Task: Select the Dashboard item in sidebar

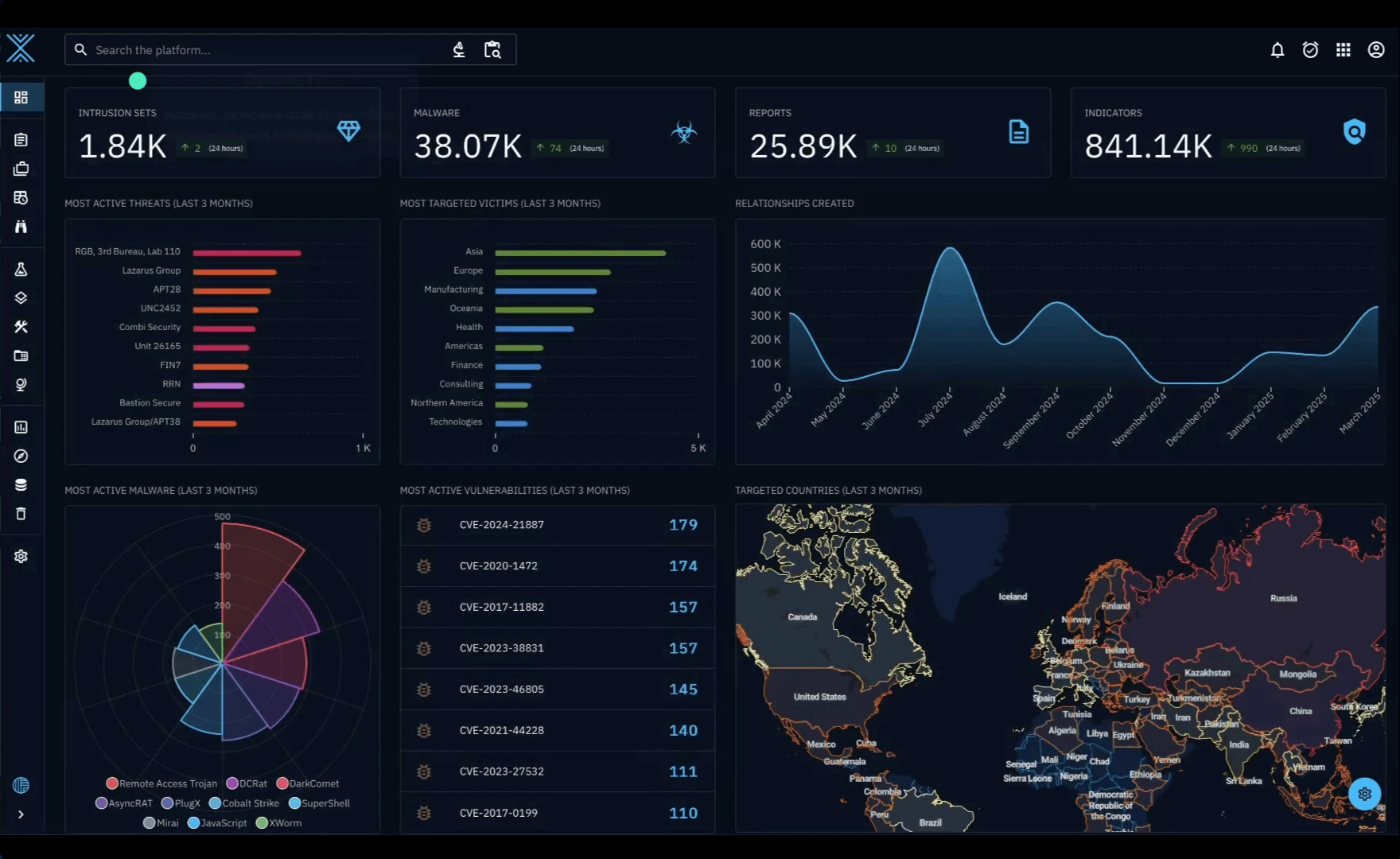Action: coord(21,97)
